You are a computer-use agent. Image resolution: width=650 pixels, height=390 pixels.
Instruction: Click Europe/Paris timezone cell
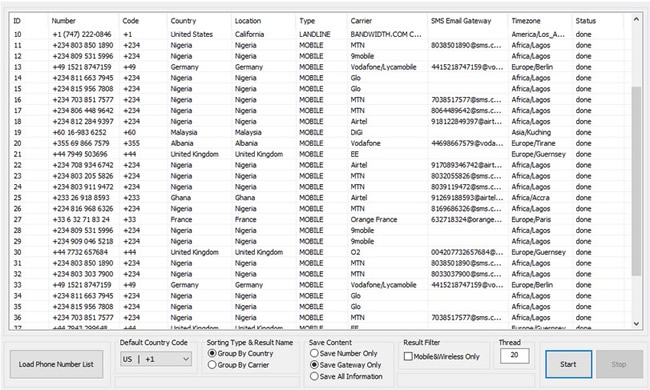tap(531, 220)
